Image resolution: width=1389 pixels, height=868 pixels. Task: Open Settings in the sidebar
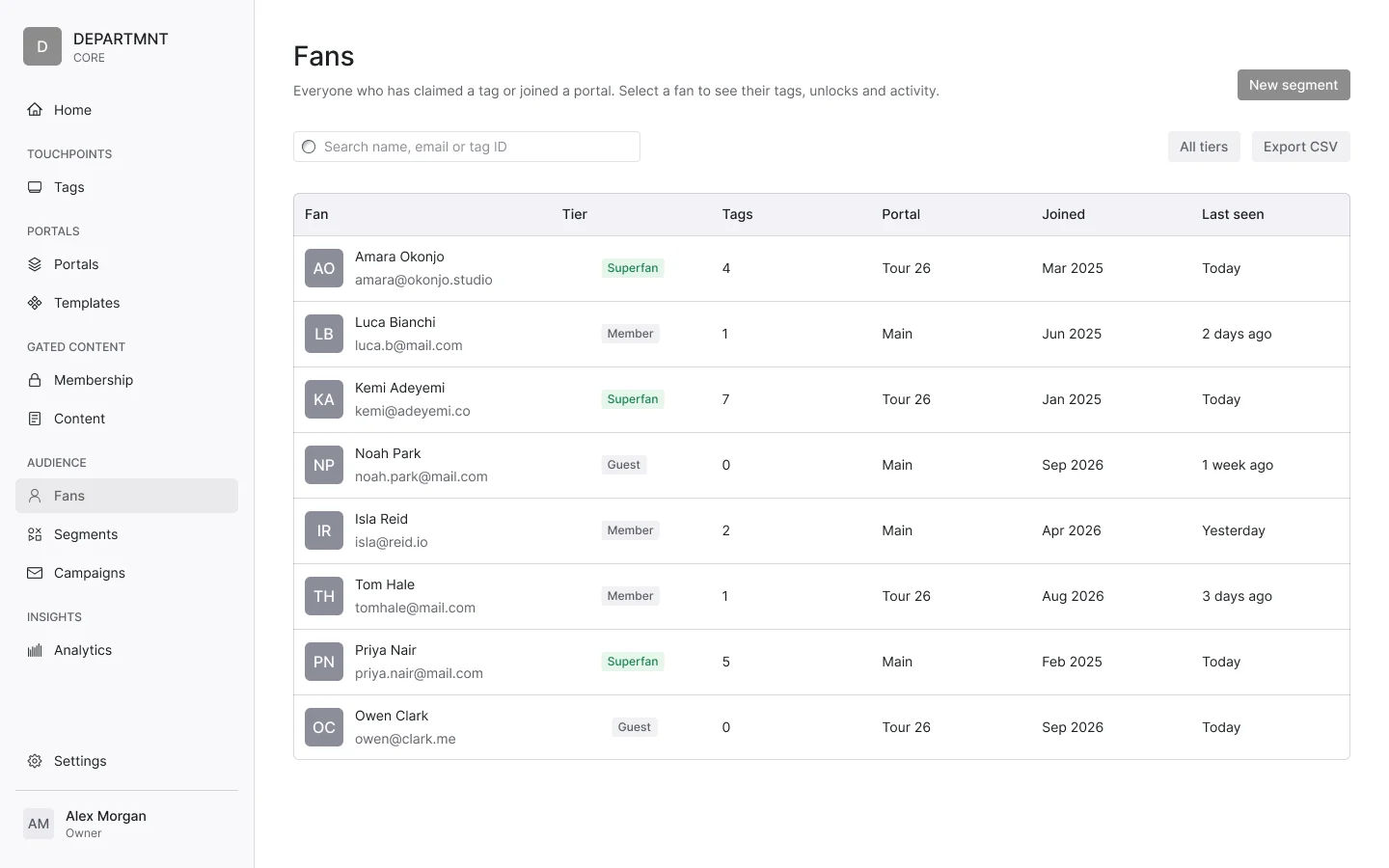click(126, 761)
